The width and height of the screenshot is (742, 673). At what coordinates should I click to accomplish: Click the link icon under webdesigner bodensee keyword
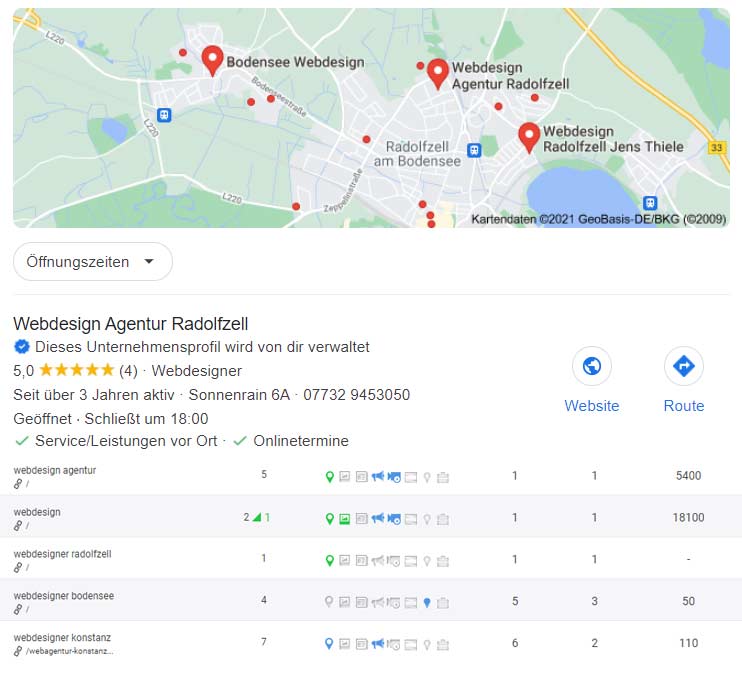click(18, 609)
